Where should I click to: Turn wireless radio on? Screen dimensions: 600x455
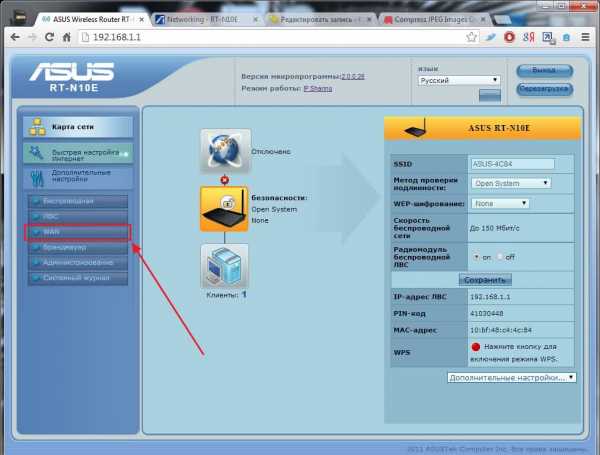476,257
